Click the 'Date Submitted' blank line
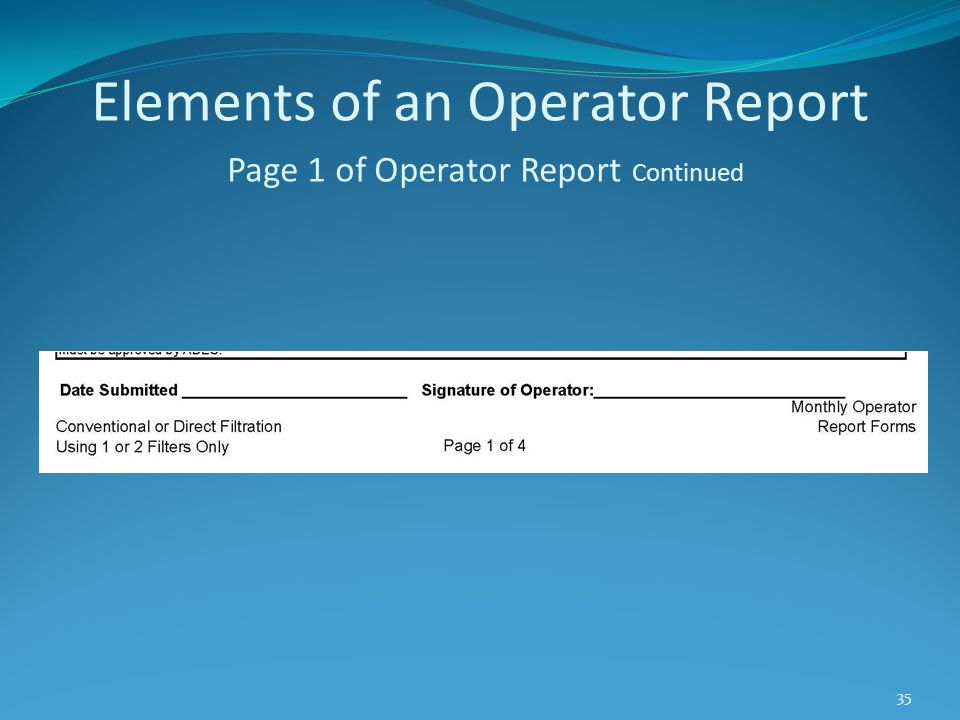 pyautogui.click(x=294, y=396)
